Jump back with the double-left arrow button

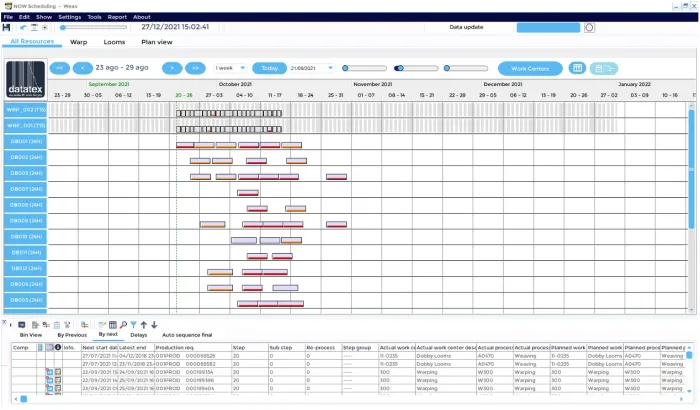pyautogui.click(x=58, y=68)
